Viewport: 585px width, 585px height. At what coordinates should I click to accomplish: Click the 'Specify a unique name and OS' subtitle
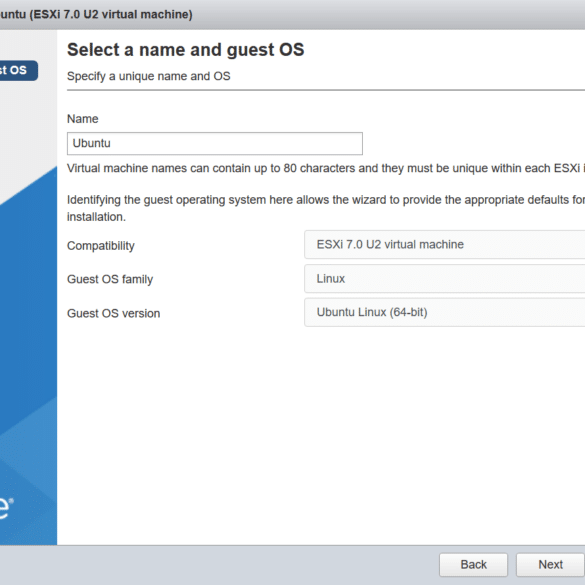tap(148, 76)
